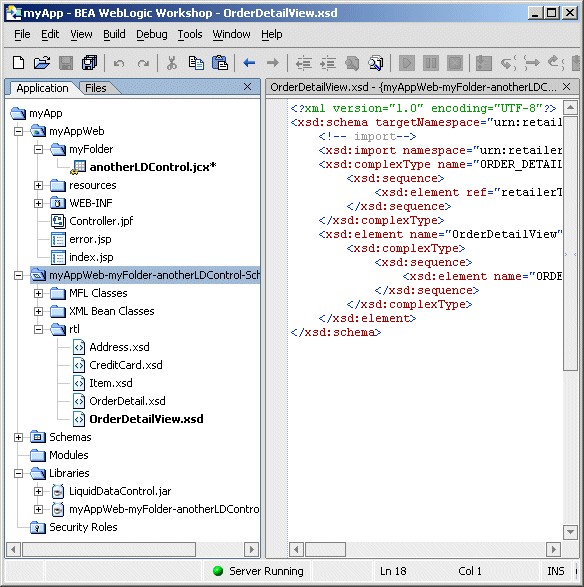This screenshot has width=584, height=587.
Task: Open the Window menu
Action: pos(231,34)
